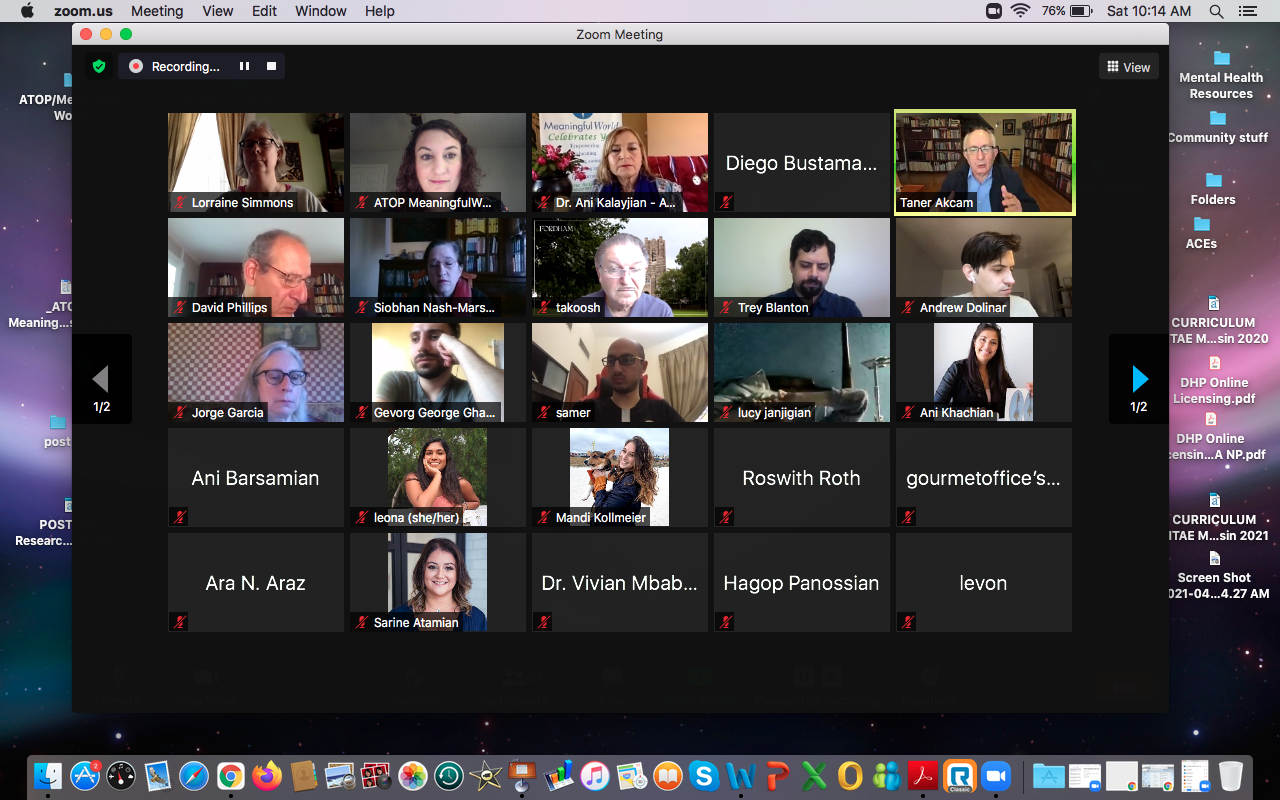Click the muted mic icon on Roswith Roth's tile
The height and width of the screenshot is (800, 1280).
(x=726, y=517)
